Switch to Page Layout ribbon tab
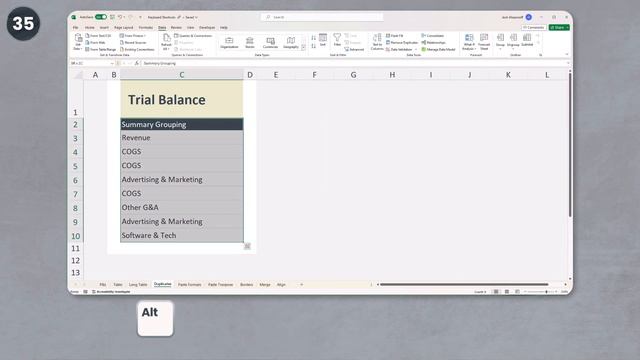 point(124,27)
